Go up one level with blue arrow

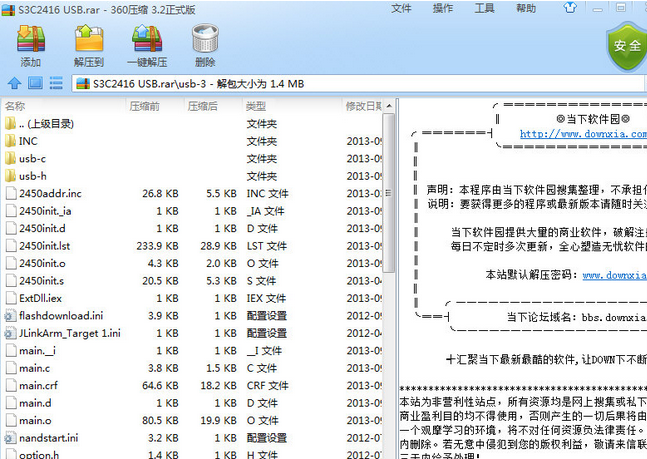pos(14,83)
